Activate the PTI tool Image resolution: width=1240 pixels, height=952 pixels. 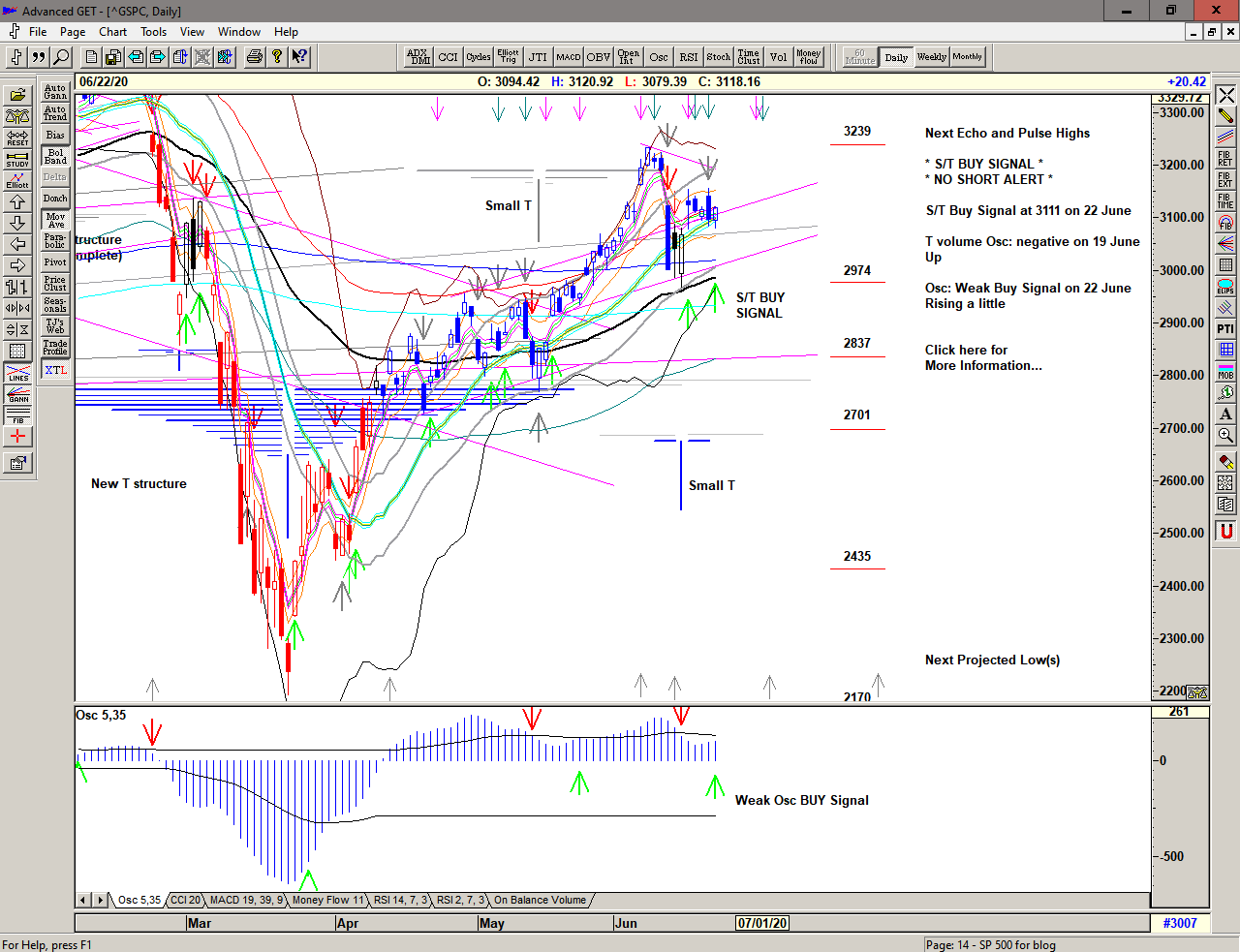pyautogui.click(x=1225, y=329)
